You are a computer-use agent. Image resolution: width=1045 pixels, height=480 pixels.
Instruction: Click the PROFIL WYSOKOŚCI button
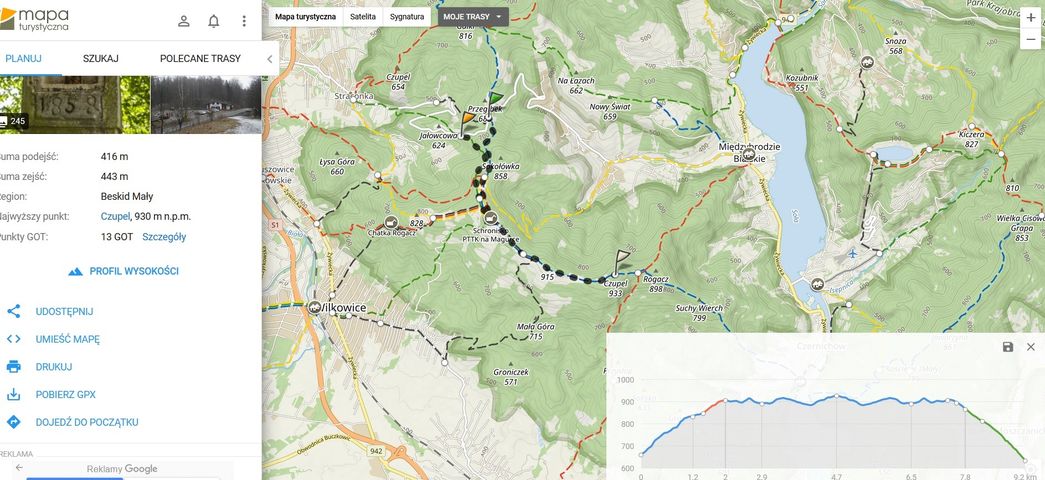click(124, 271)
